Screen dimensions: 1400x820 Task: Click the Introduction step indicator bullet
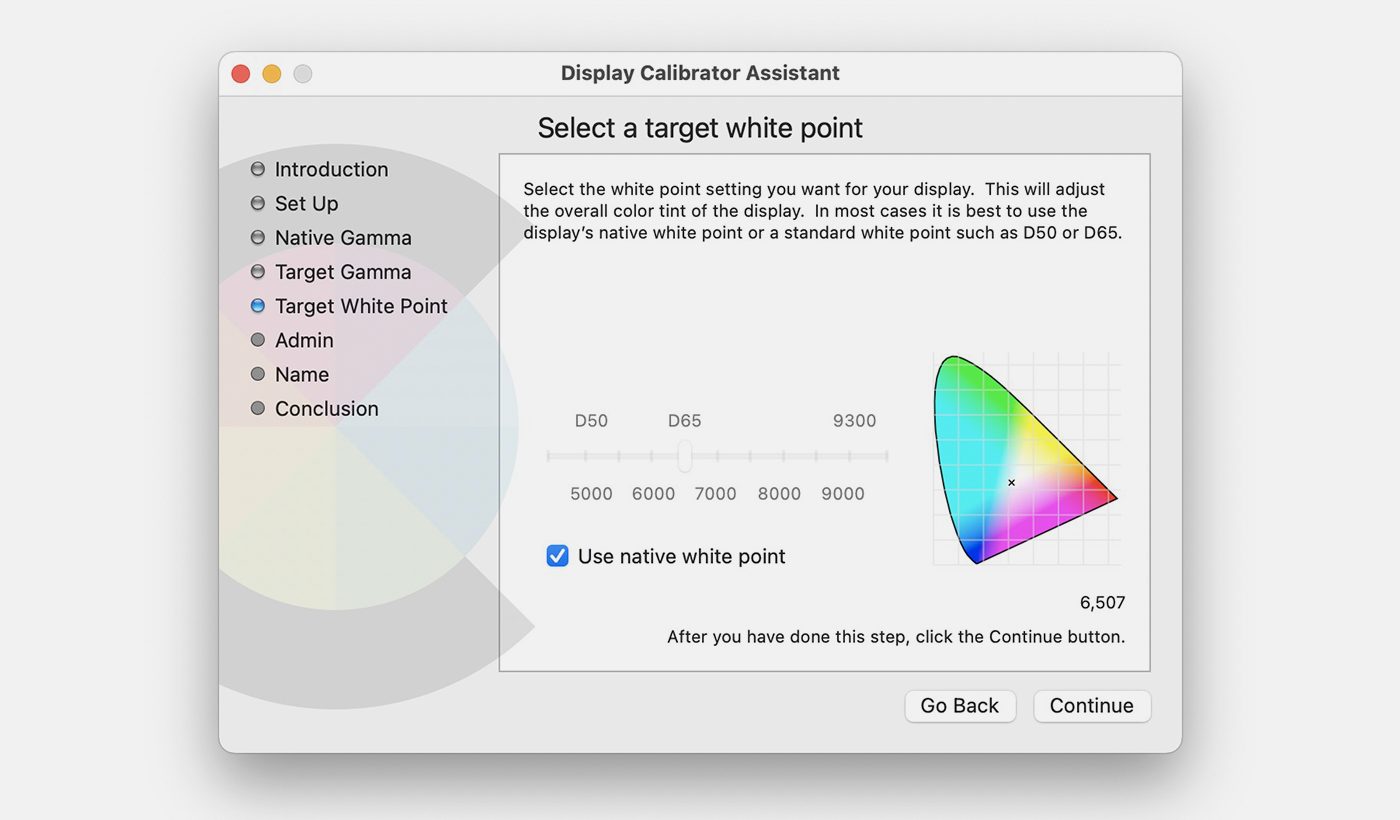[258, 169]
